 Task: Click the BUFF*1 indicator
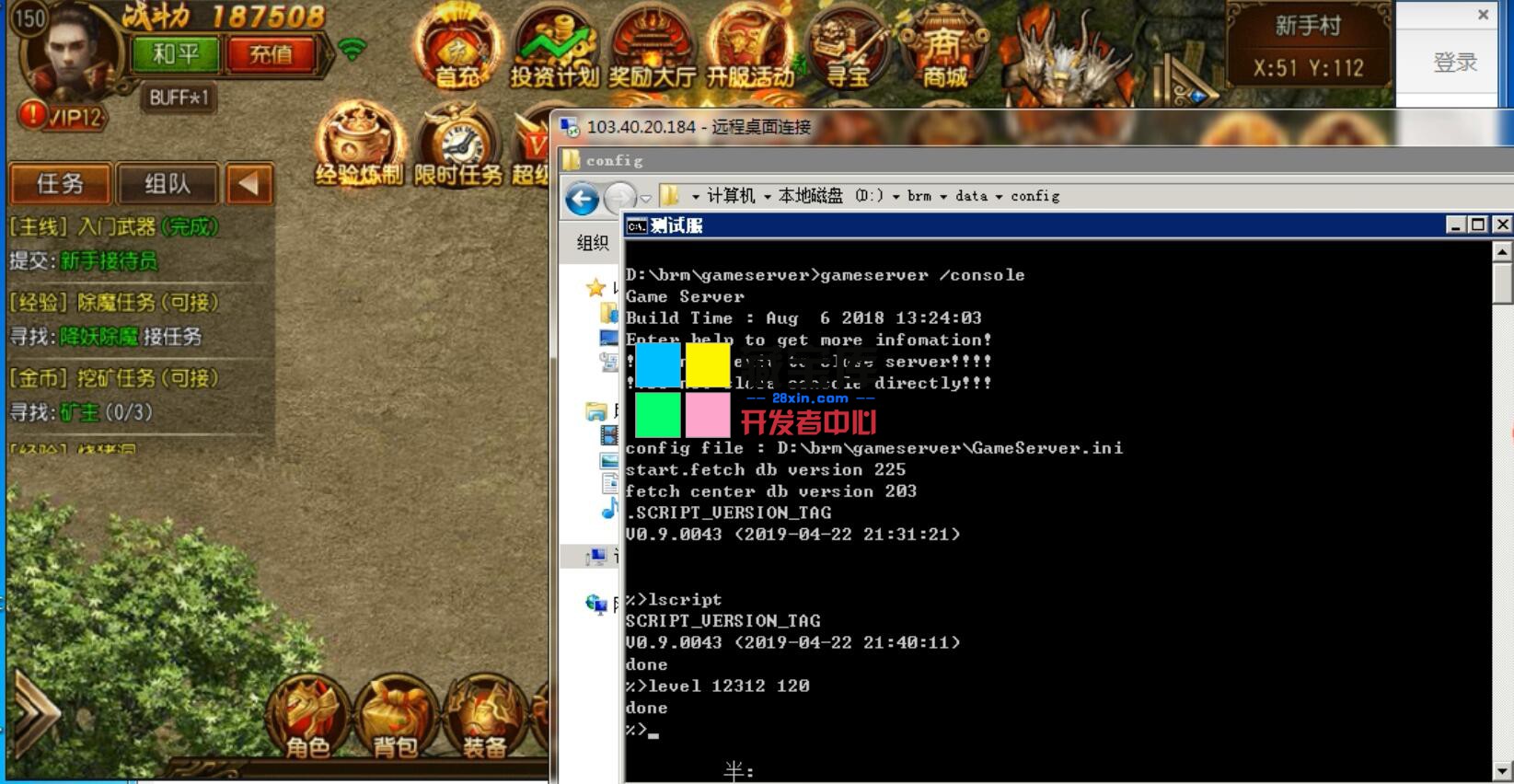point(179,98)
